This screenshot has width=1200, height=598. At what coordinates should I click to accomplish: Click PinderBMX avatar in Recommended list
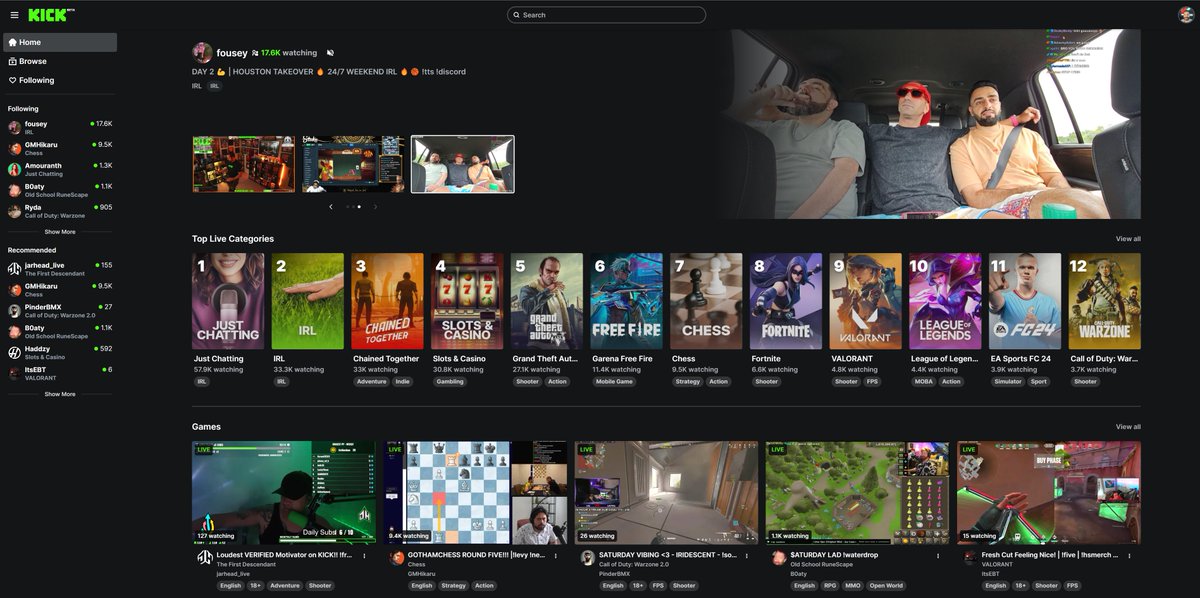pos(14,311)
